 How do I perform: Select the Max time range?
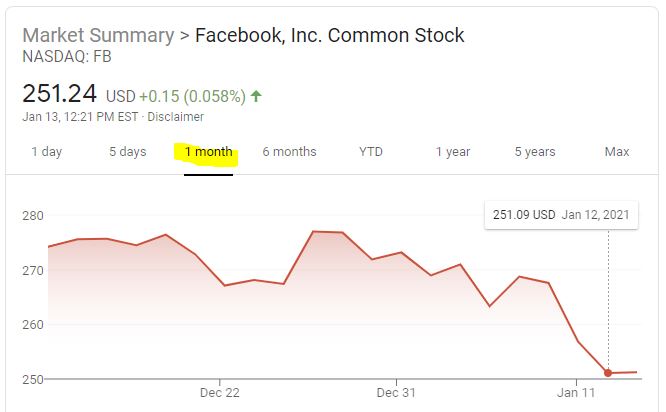click(617, 152)
